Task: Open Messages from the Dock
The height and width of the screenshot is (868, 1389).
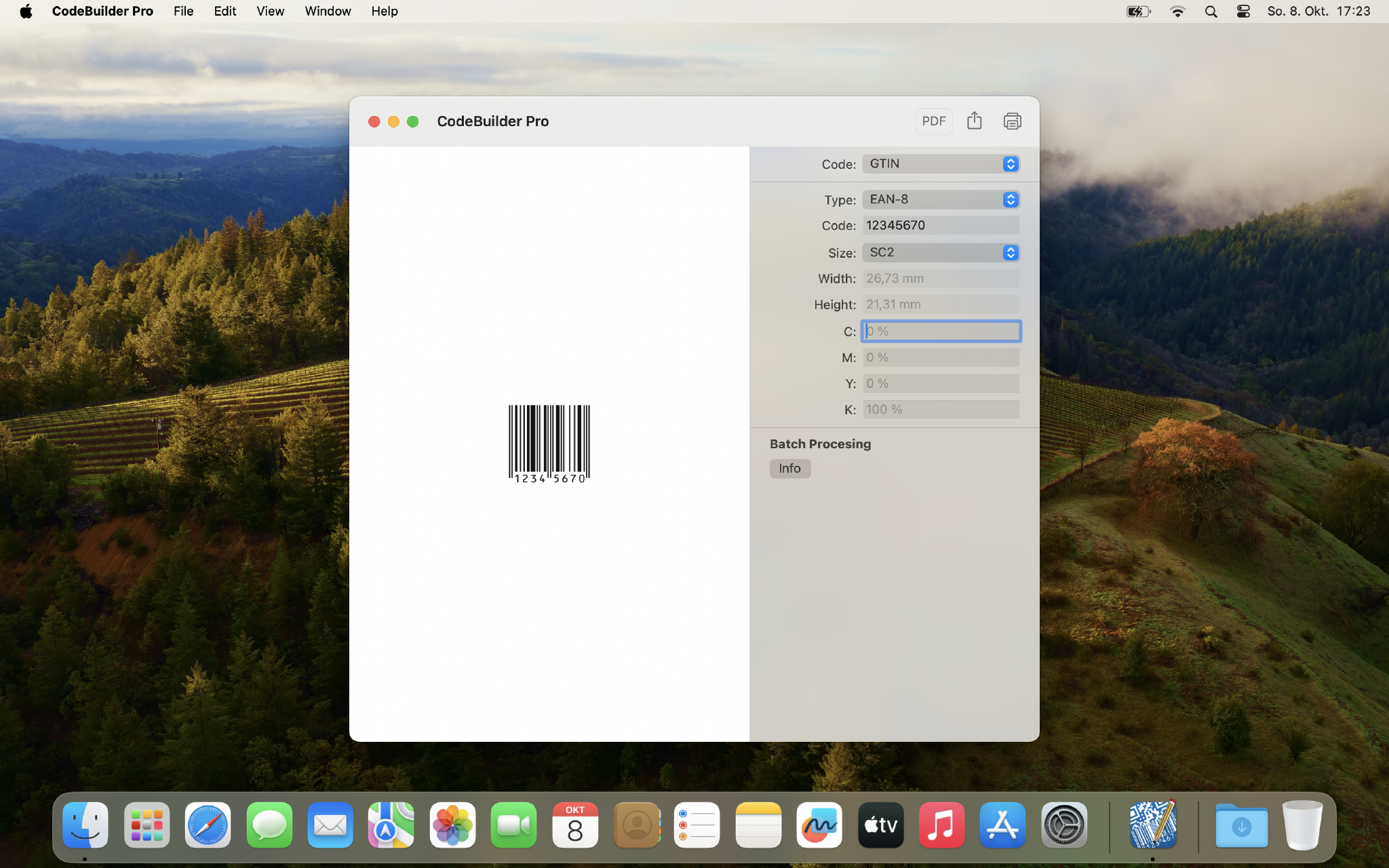Action: pyautogui.click(x=269, y=825)
